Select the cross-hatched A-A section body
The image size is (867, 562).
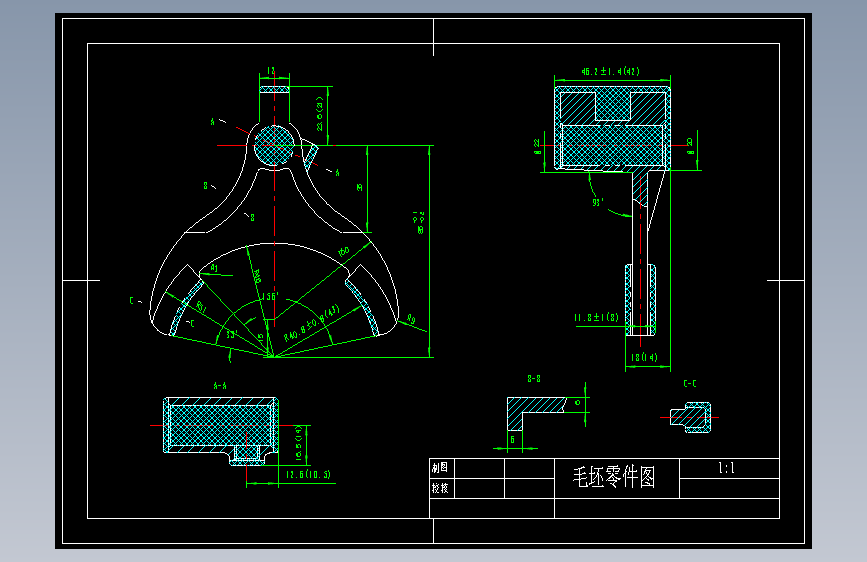click(220, 425)
